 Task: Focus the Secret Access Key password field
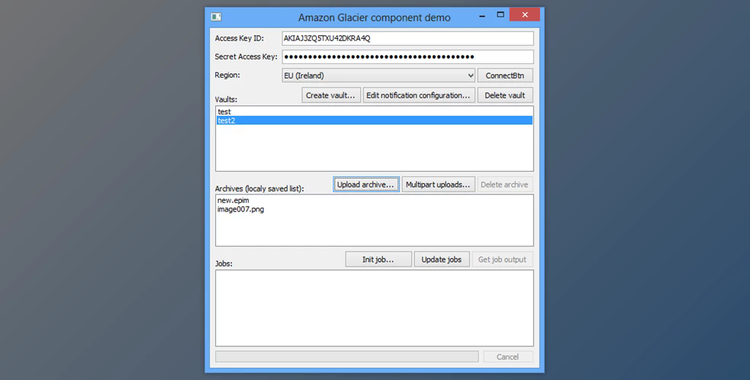408,56
